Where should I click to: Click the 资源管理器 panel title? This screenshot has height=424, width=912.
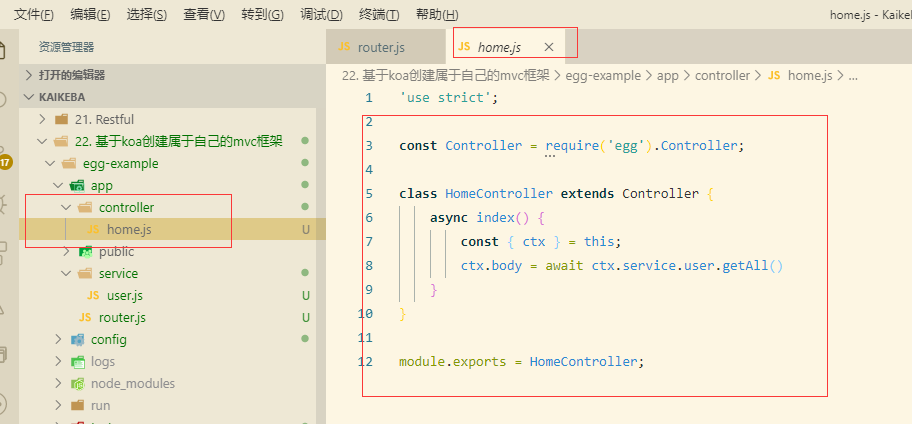(66, 47)
